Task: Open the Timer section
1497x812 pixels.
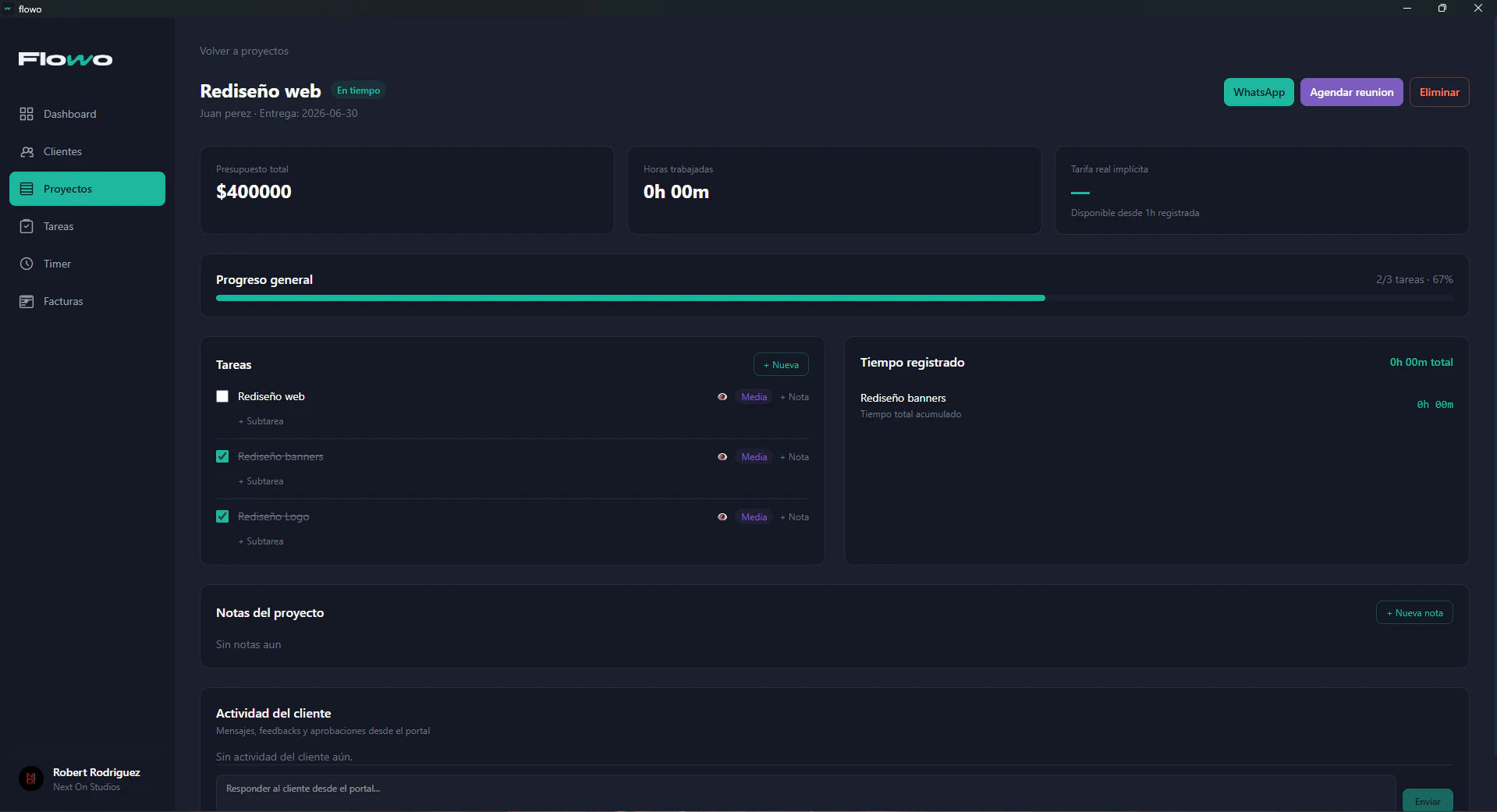Action: (87, 264)
